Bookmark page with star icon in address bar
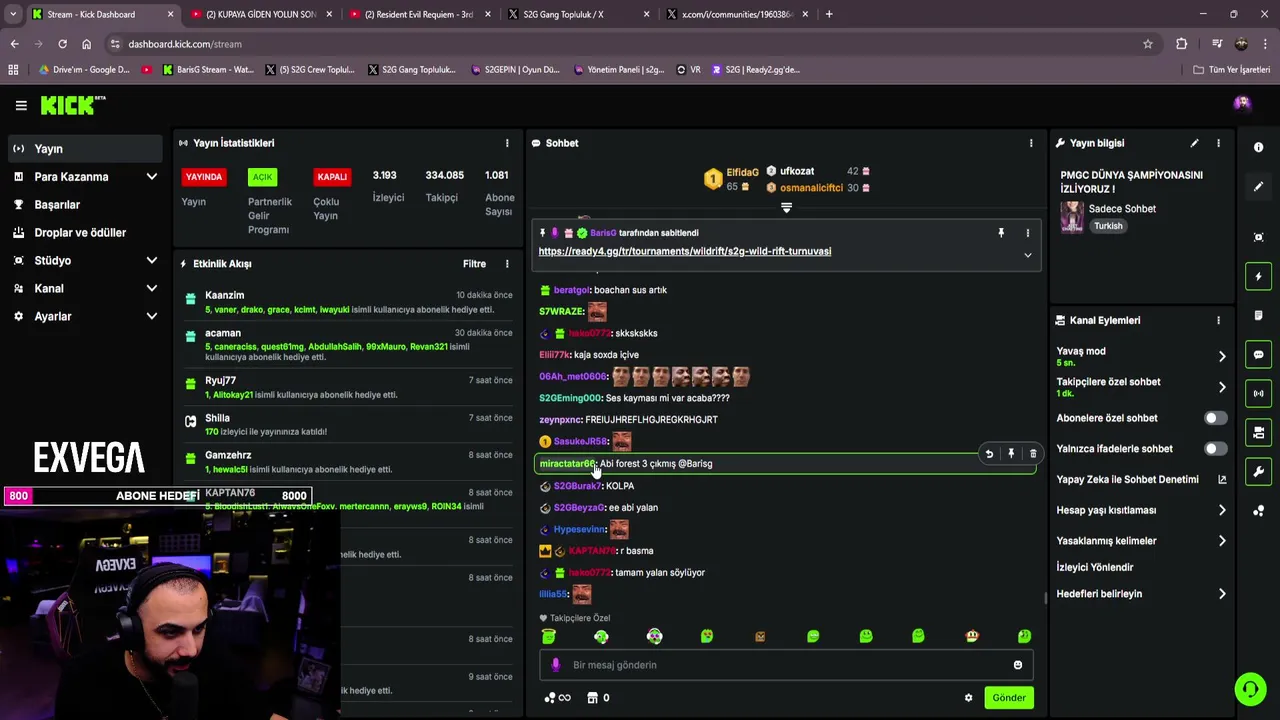This screenshot has height=720, width=1280. click(x=1148, y=44)
